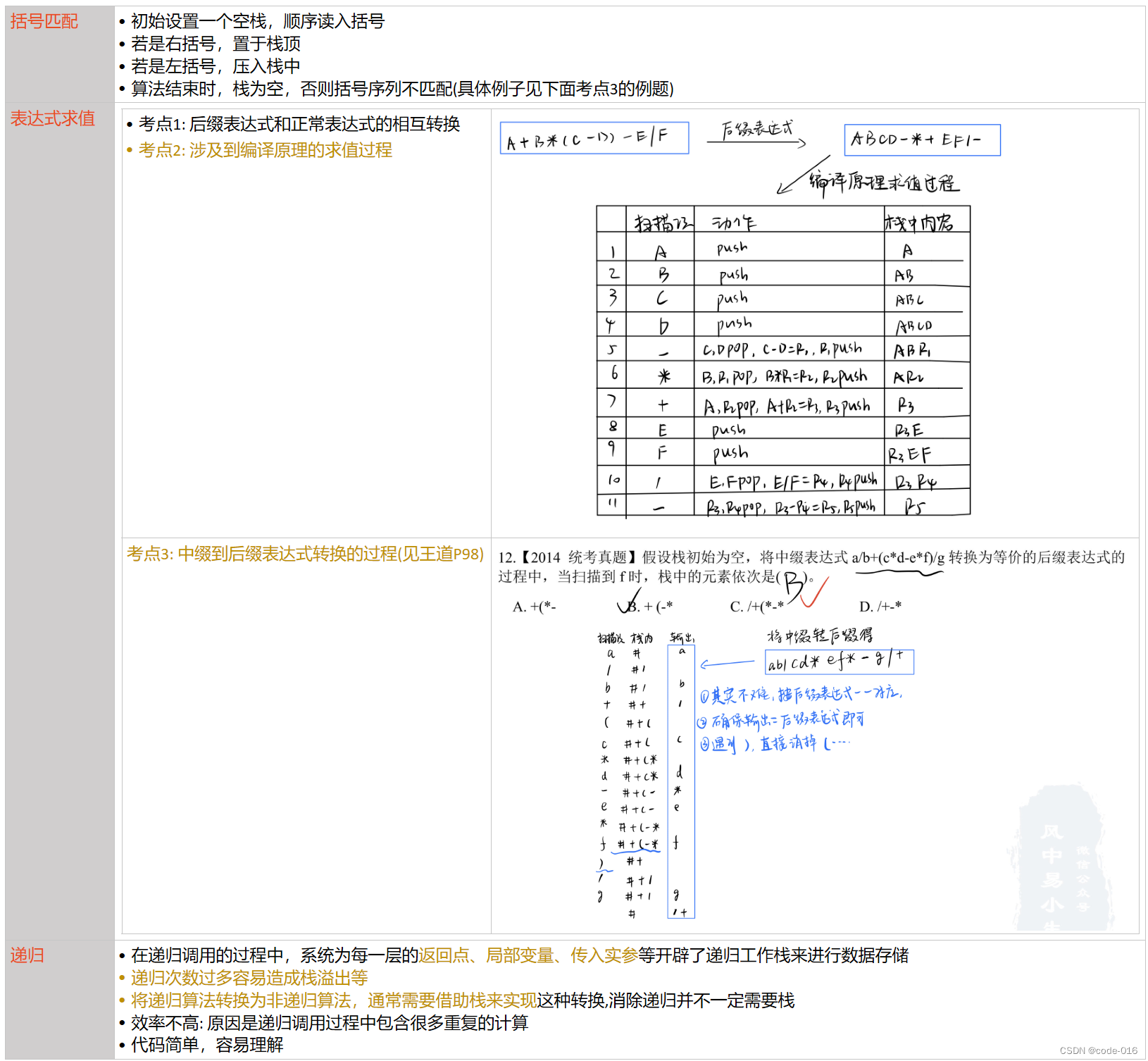
Task: Click answer option B. +(-*
Action: click(649, 607)
